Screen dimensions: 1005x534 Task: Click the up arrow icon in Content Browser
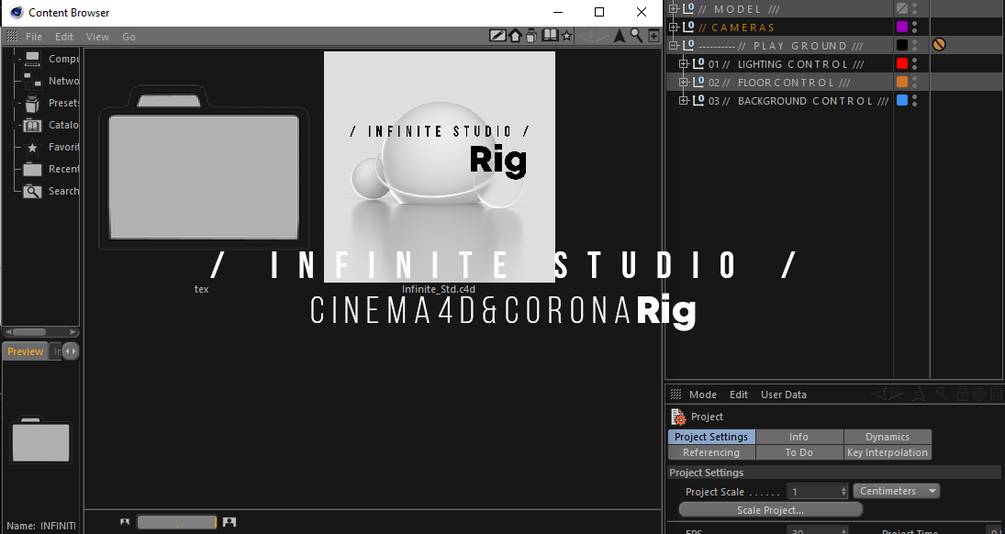[x=619, y=36]
